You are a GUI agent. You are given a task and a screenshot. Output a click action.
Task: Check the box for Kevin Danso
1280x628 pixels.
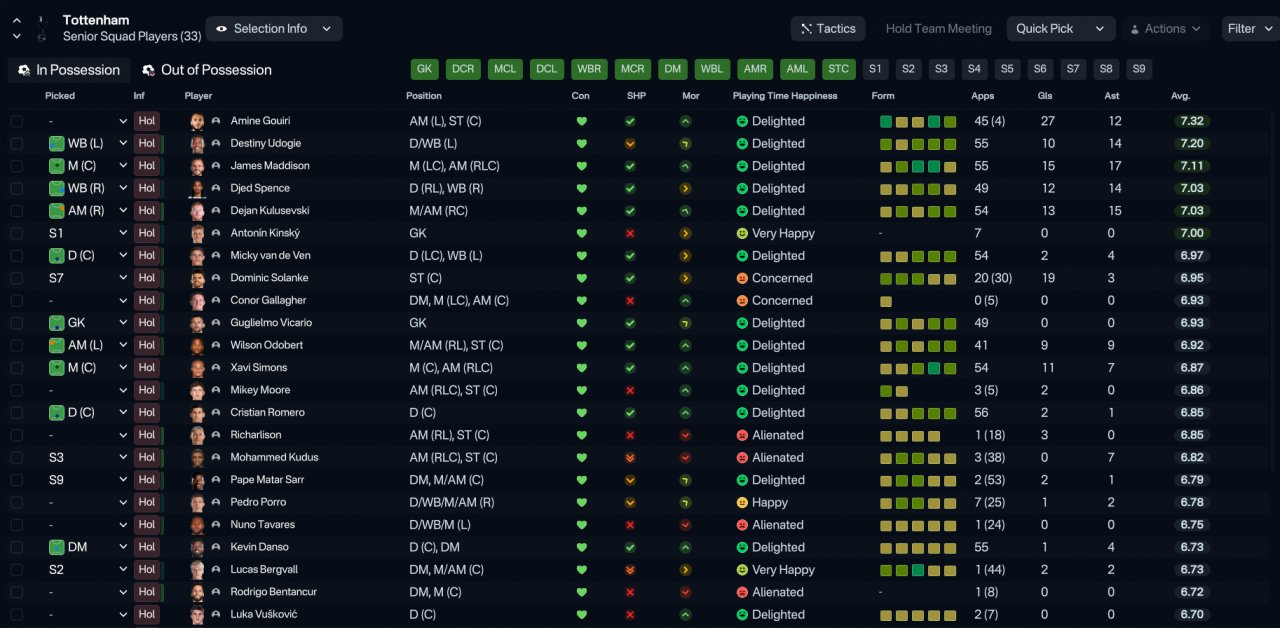[x=16, y=547]
